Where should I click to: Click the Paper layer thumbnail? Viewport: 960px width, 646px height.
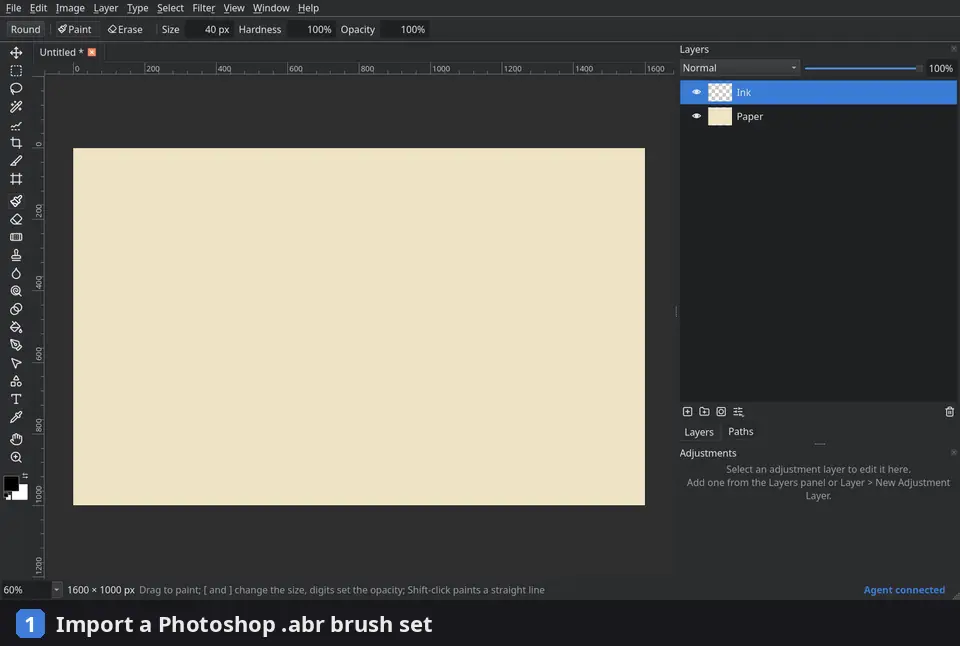(x=719, y=116)
